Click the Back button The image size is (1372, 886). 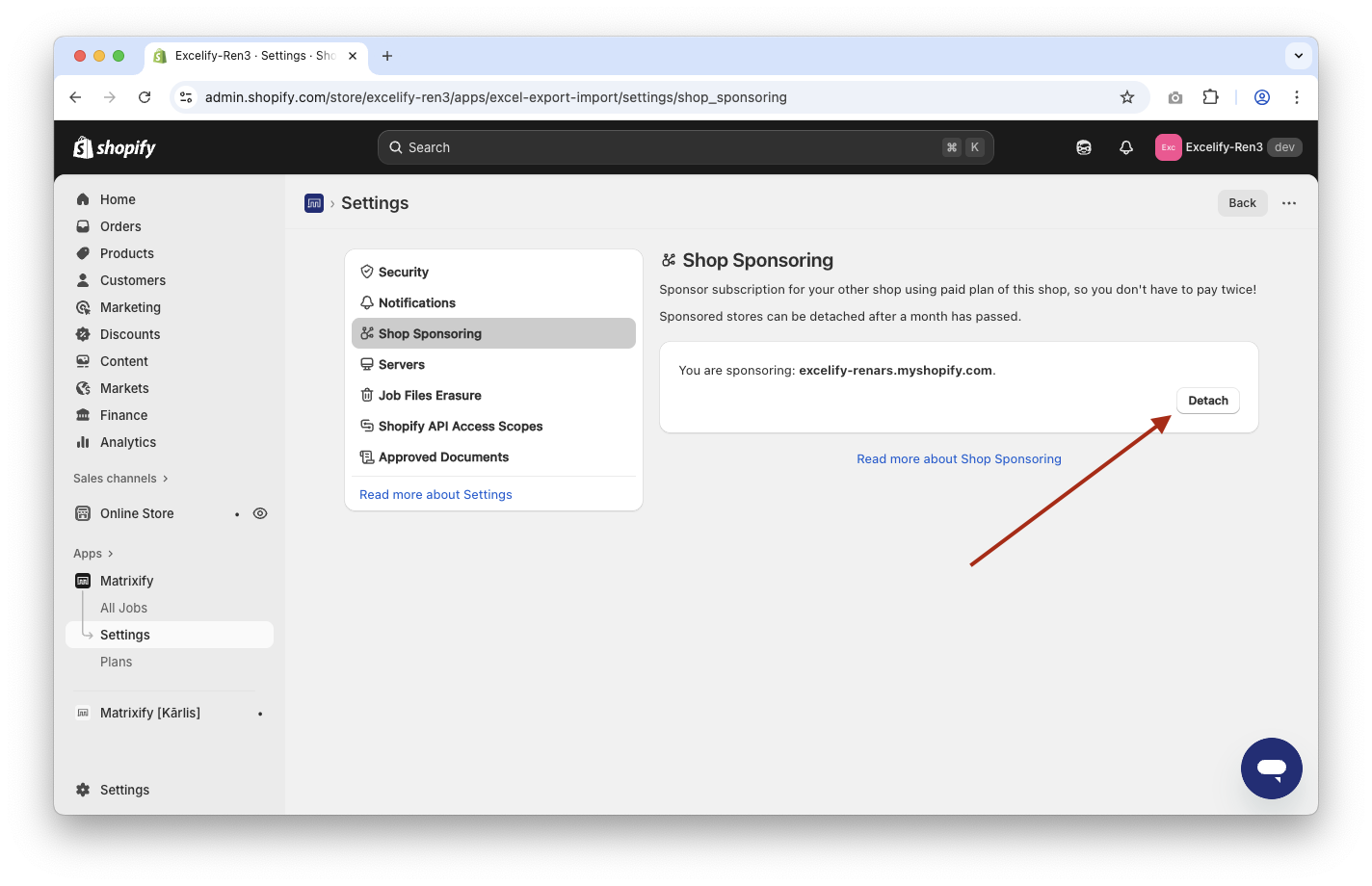1242,203
